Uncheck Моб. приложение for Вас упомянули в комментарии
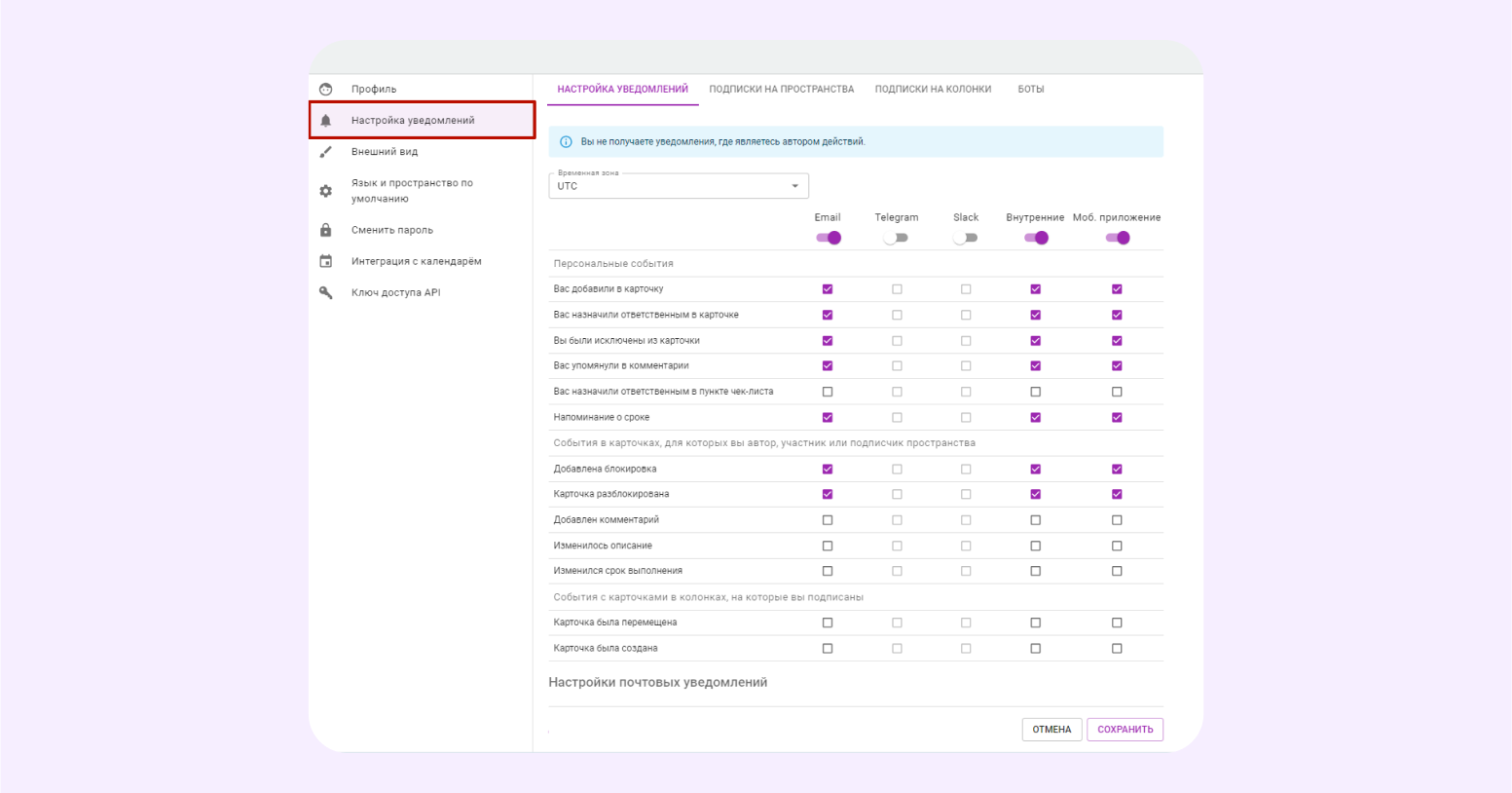1512x793 pixels. 1117,366
